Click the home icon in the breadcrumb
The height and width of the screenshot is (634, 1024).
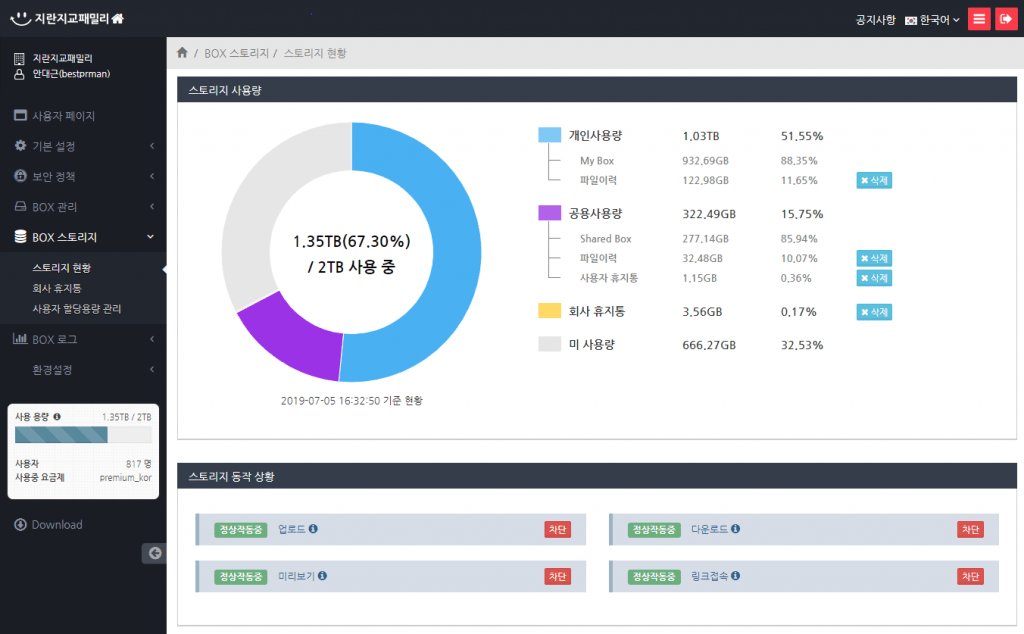182,53
